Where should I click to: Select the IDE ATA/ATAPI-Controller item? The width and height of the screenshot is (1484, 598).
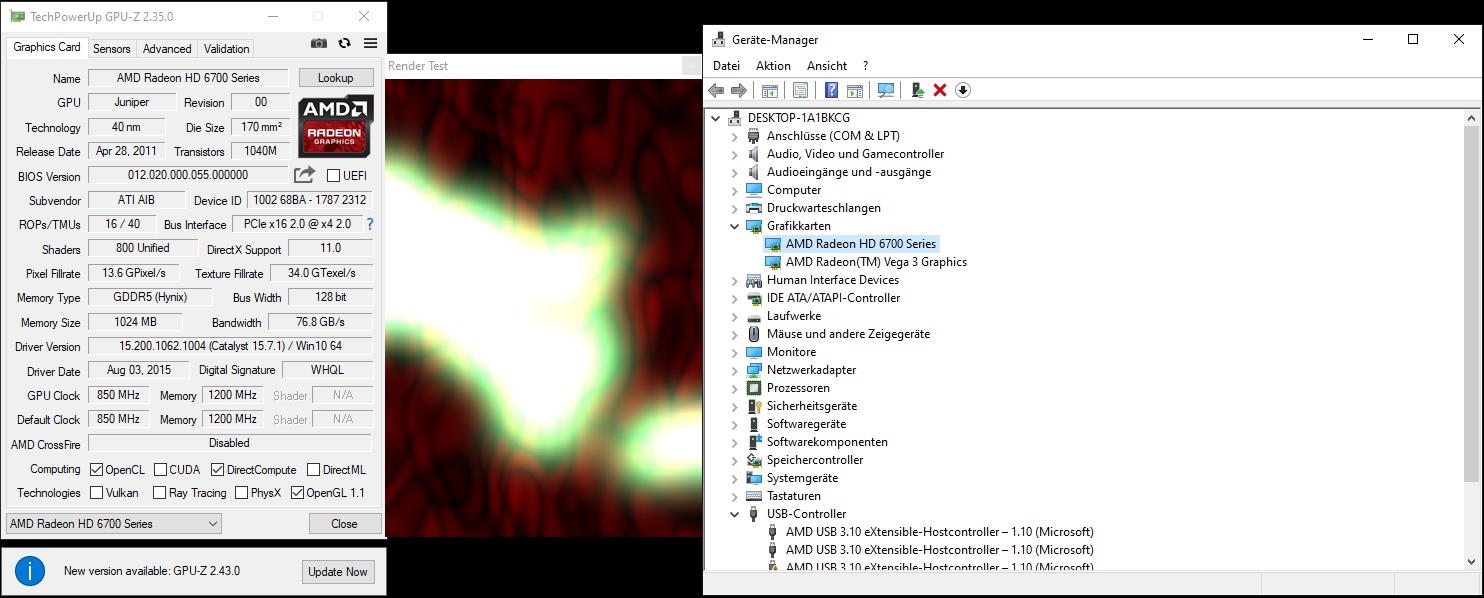[833, 298]
